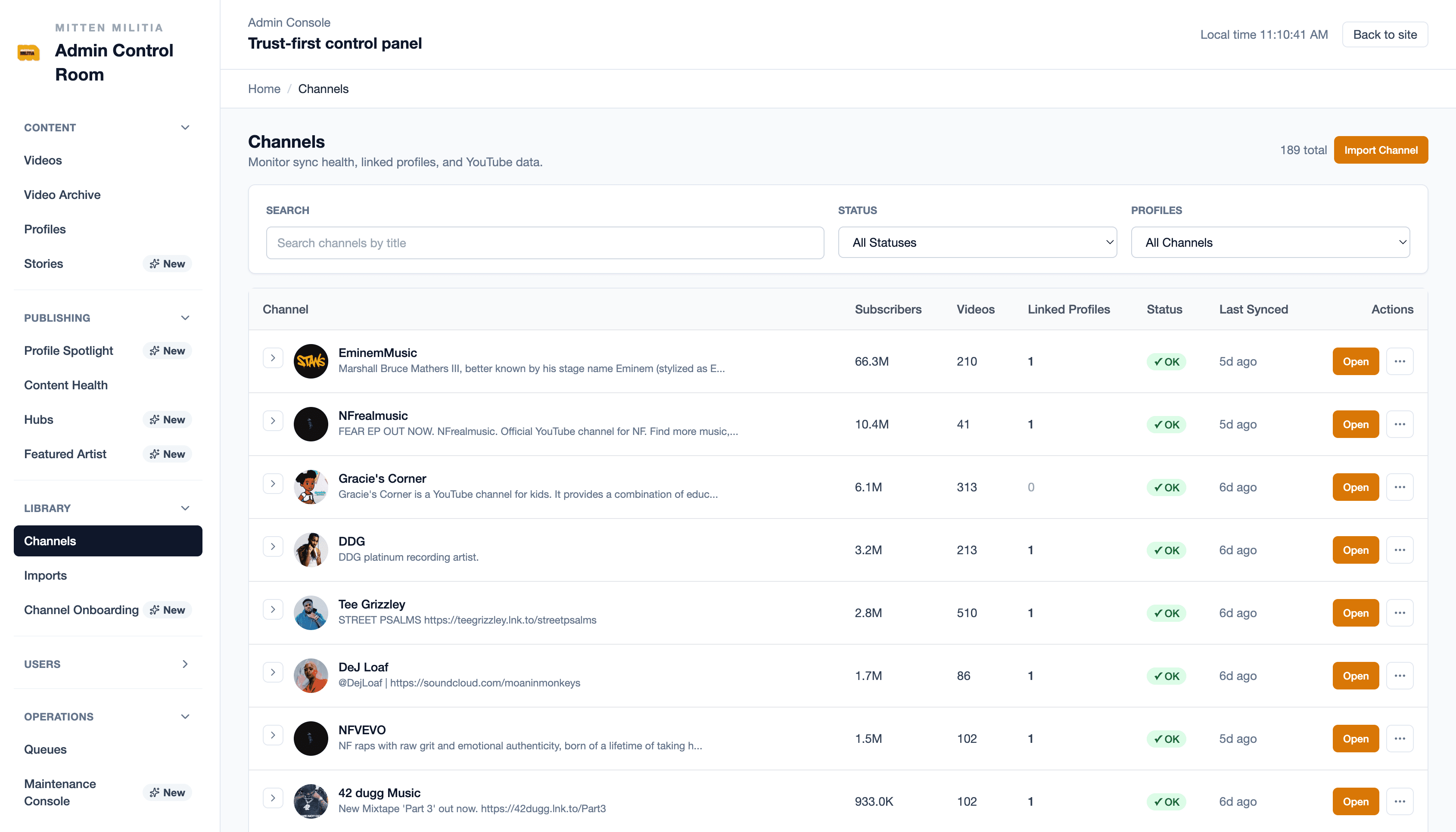This screenshot has height=832, width=1456.
Task: Click the New badge on Maintenance Console
Action: [x=167, y=792]
